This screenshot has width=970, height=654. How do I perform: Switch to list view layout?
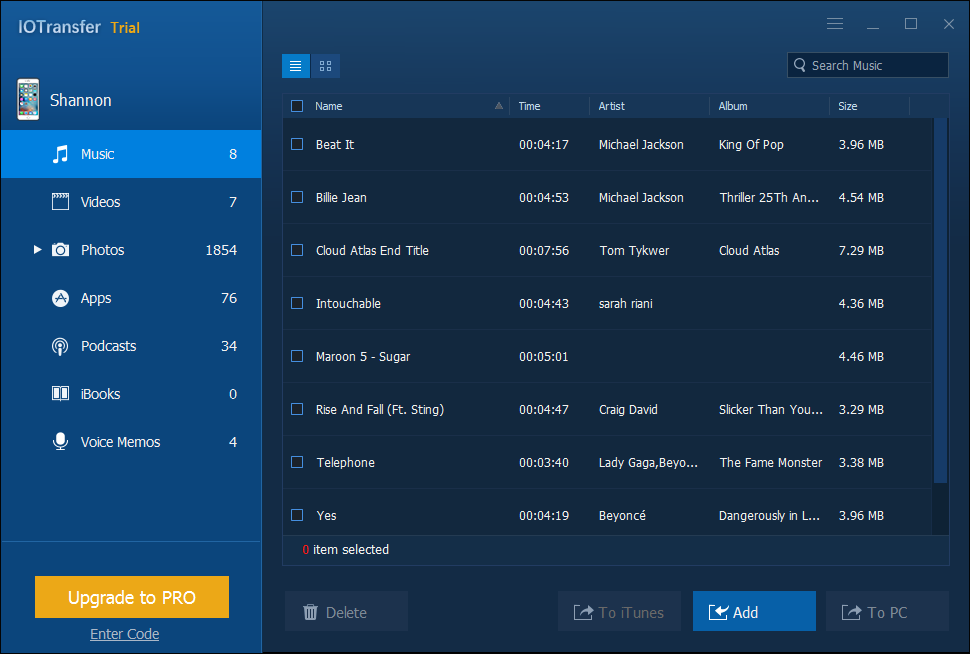point(295,66)
